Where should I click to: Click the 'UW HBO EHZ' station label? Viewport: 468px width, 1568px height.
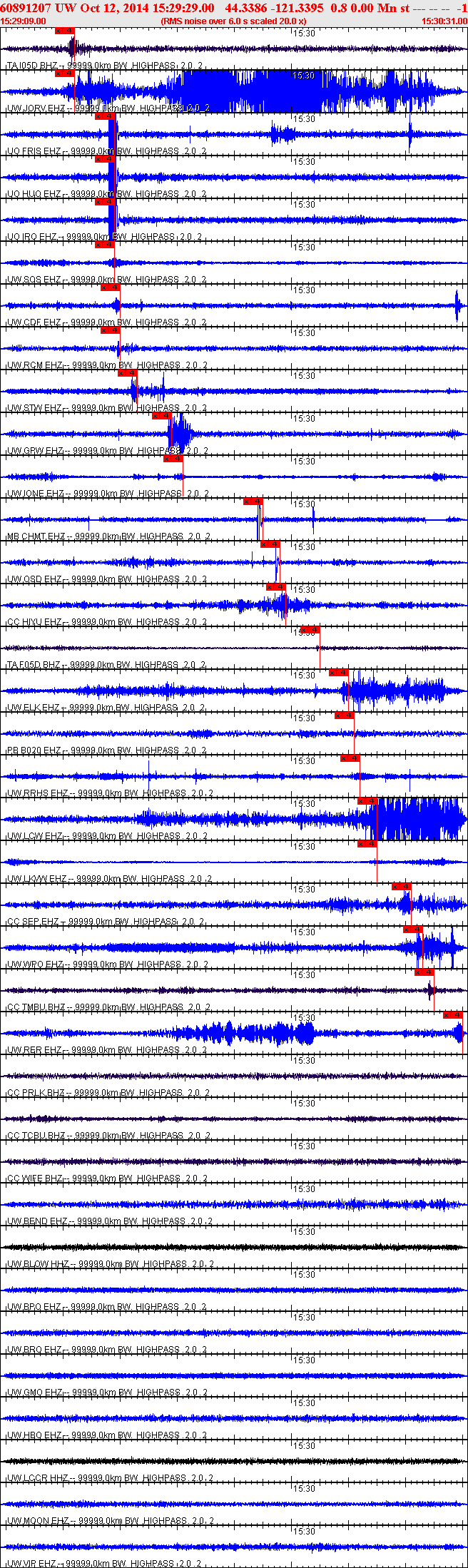[x=34, y=1435]
